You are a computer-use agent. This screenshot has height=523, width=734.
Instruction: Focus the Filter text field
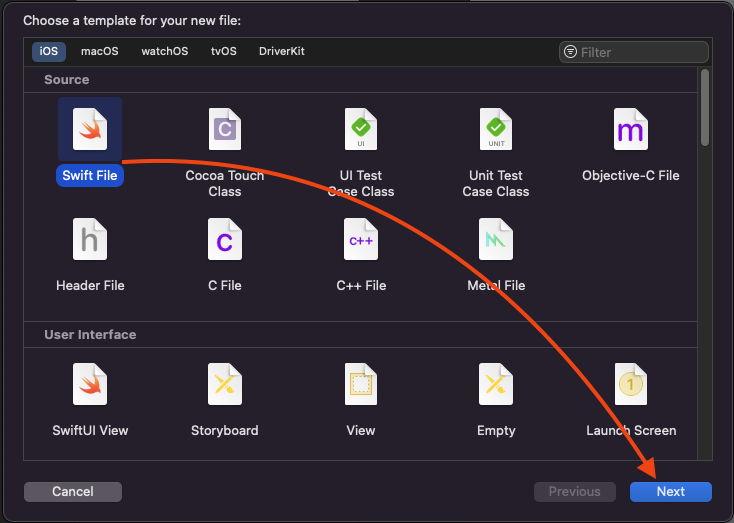coord(634,52)
